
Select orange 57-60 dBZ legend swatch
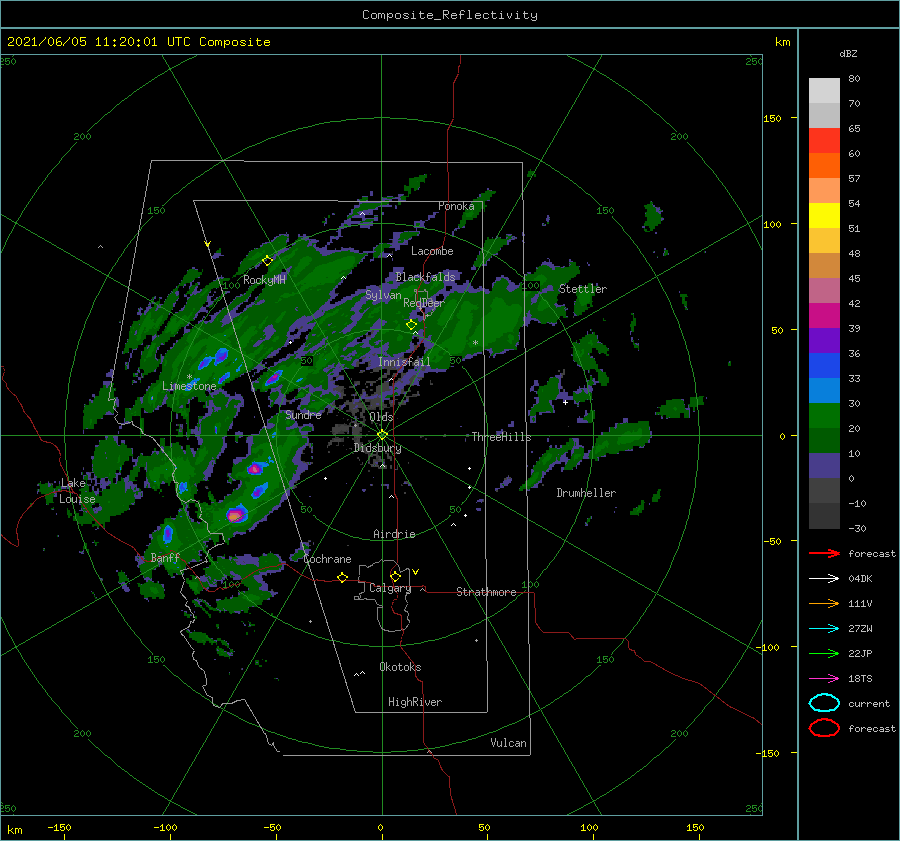pos(824,166)
